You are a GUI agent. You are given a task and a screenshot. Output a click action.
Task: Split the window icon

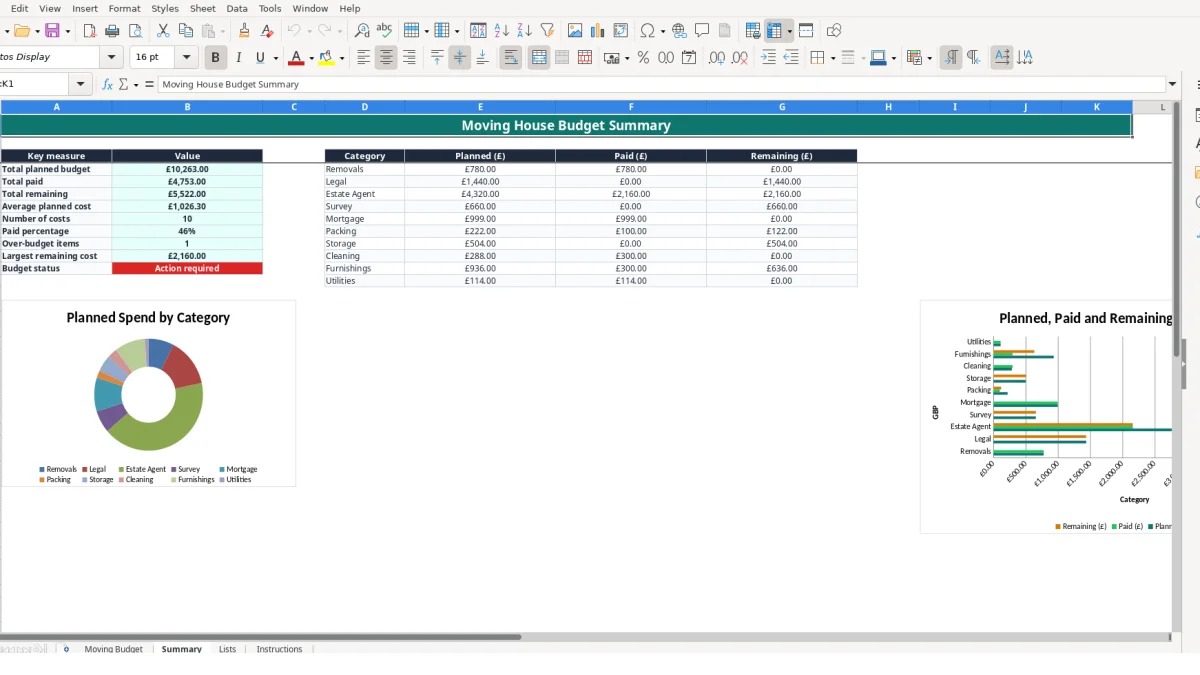coord(806,31)
